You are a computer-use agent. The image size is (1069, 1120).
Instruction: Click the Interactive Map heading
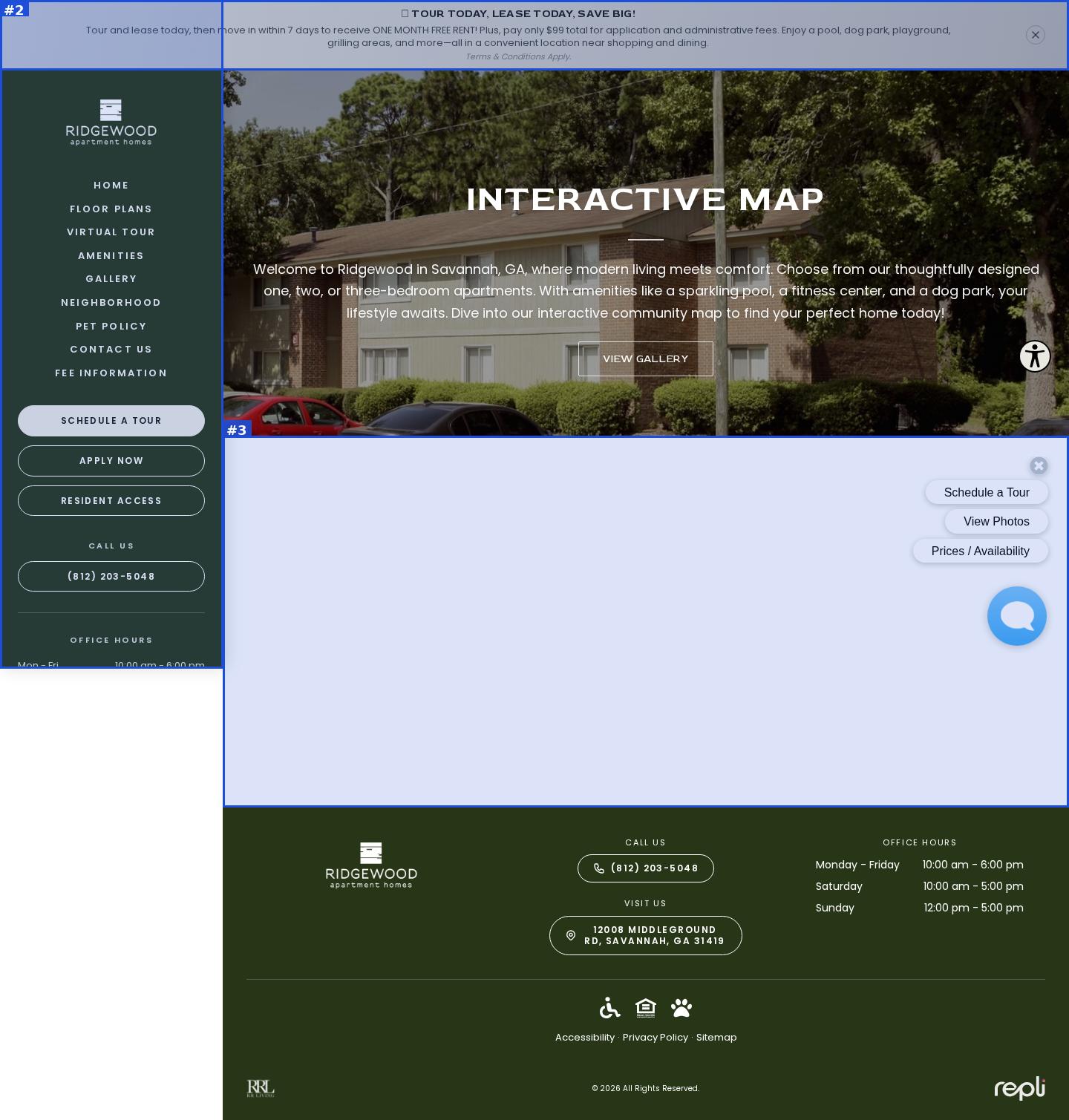(x=646, y=200)
